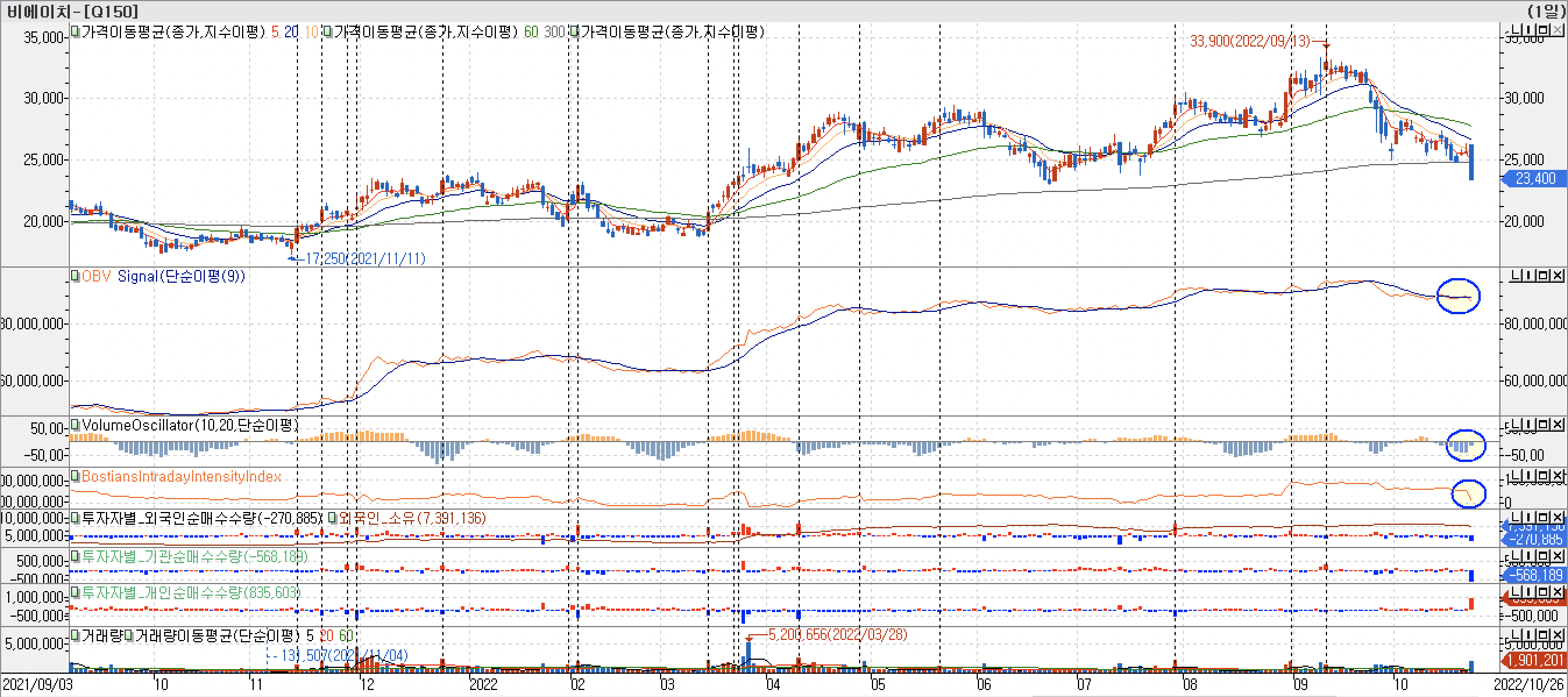Click the L button on 개인순매수수량 panel
This screenshot has height=697, width=1568.
pos(1516,592)
